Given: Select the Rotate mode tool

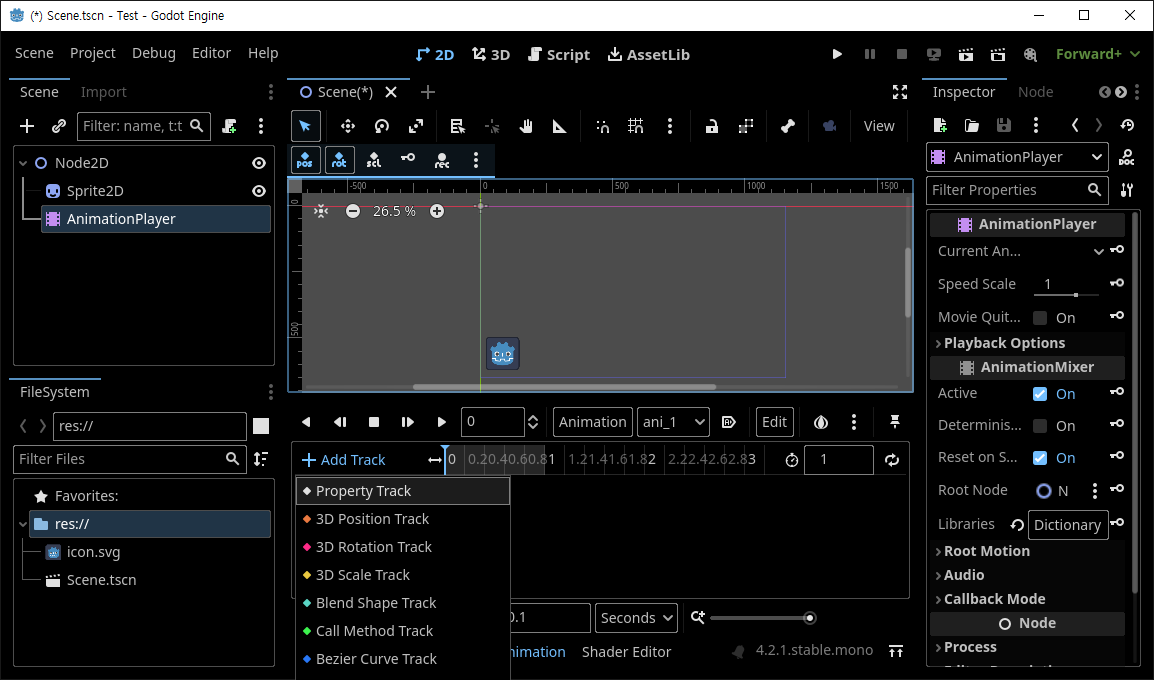Looking at the screenshot, I should [x=381, y=126].
